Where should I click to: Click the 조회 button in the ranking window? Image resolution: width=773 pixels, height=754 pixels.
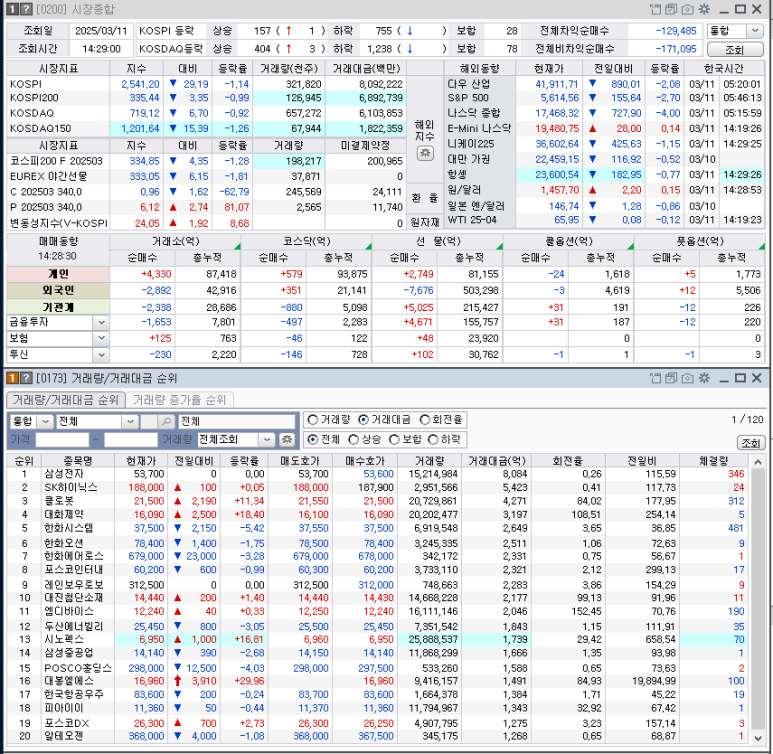tap(750, 443)
